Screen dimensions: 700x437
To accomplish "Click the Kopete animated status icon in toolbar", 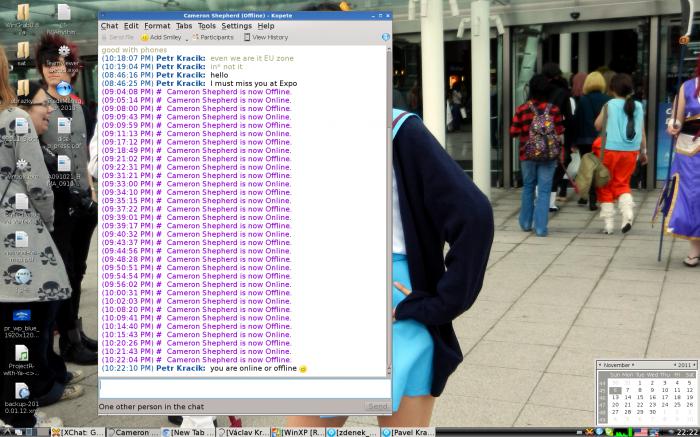I will tap(386, 37).
